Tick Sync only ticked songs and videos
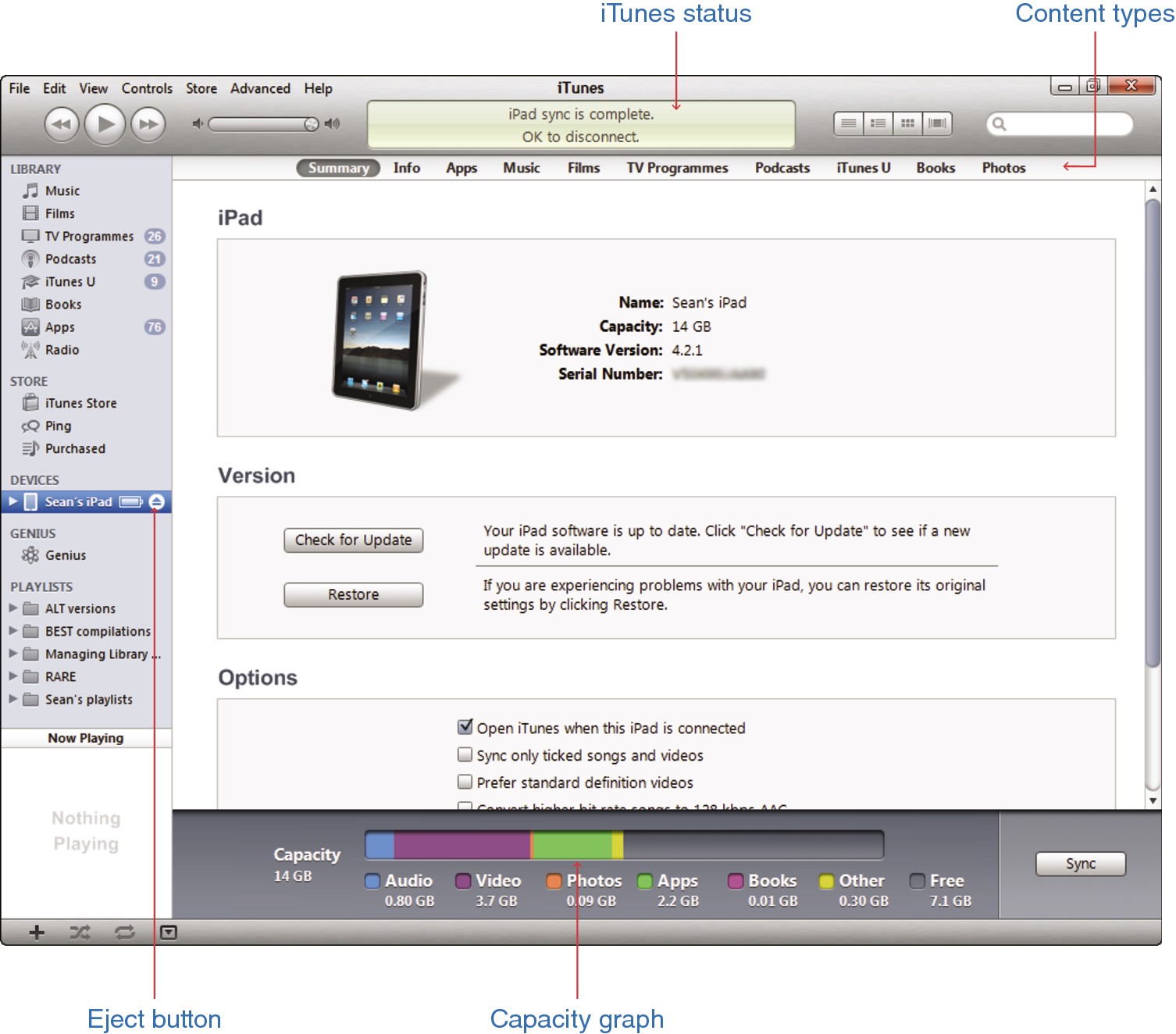 click(x=465, y=754)
